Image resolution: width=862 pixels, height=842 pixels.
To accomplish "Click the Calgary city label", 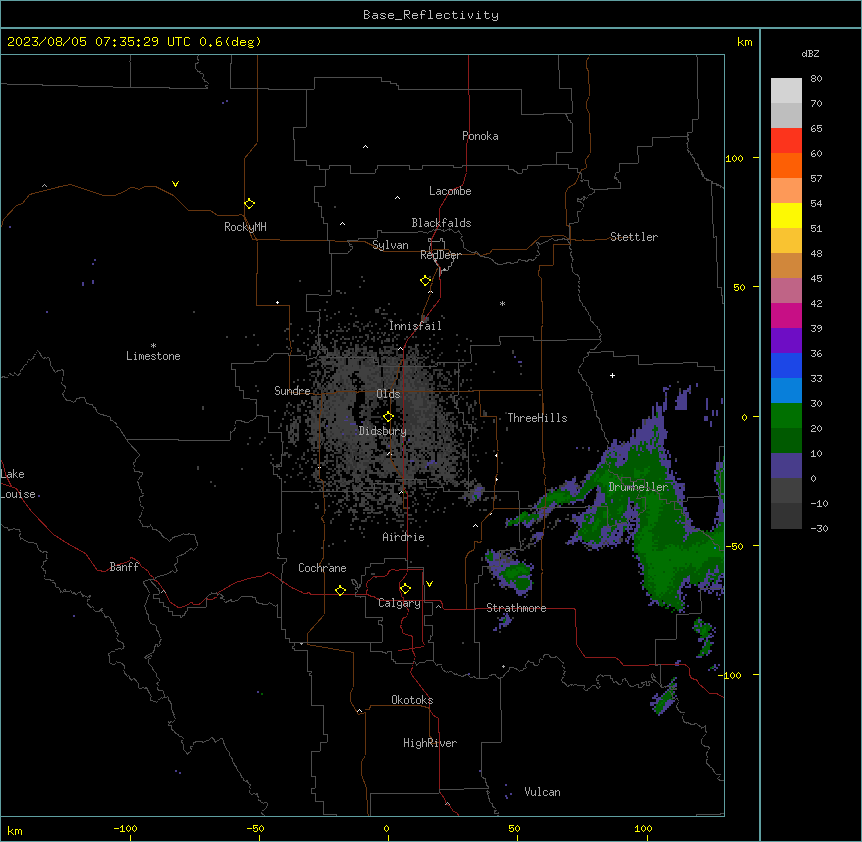I will [x=399, y=603].
